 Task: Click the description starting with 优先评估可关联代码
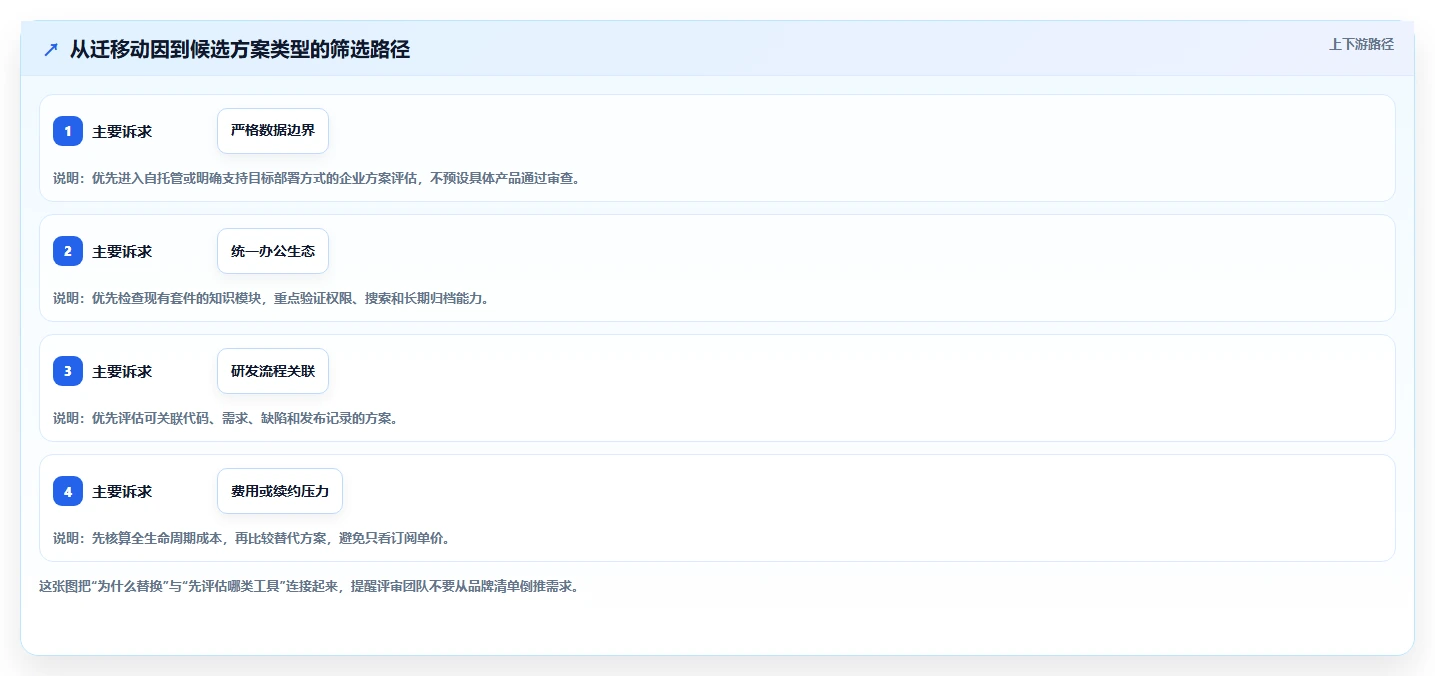coord(226,418)
